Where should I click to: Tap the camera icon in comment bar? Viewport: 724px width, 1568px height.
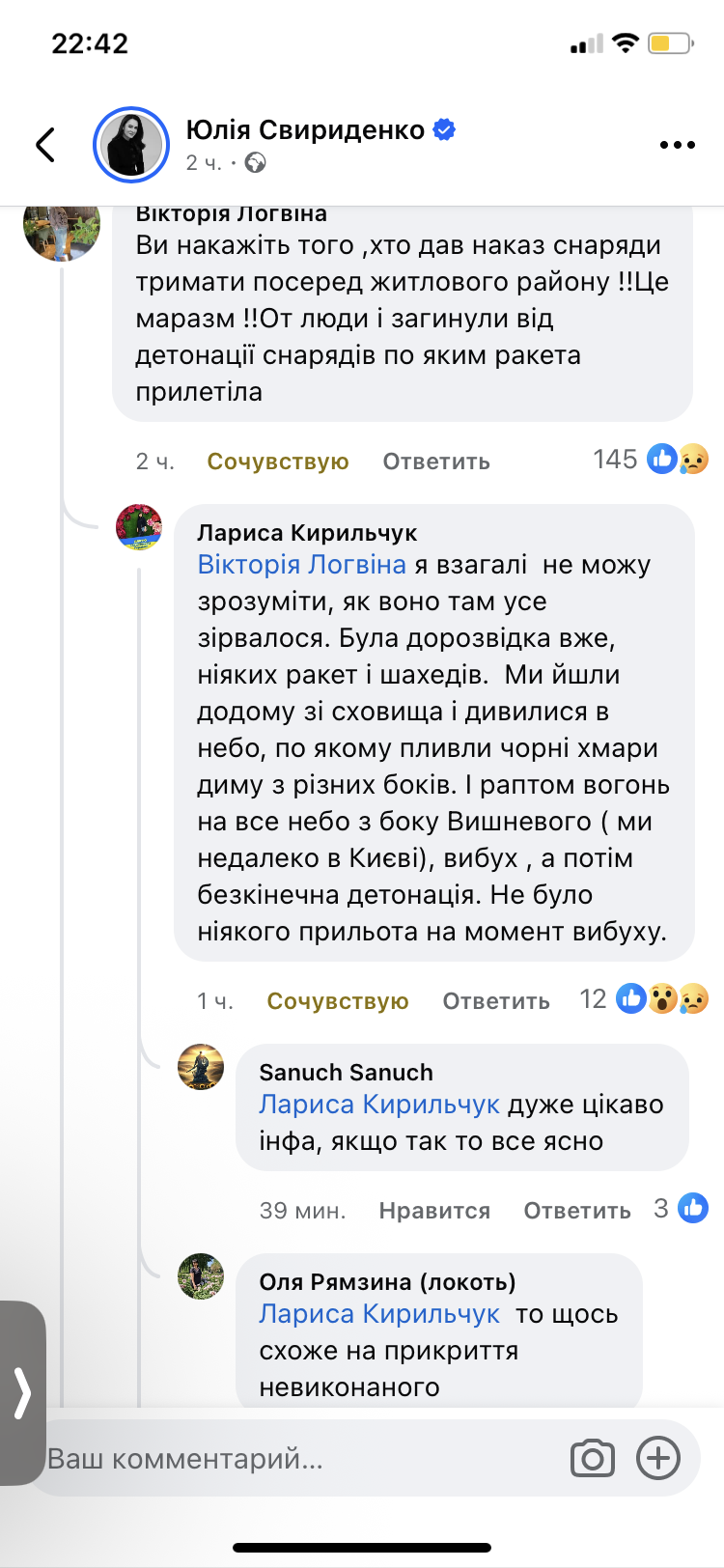click(x=592, y=1458)
